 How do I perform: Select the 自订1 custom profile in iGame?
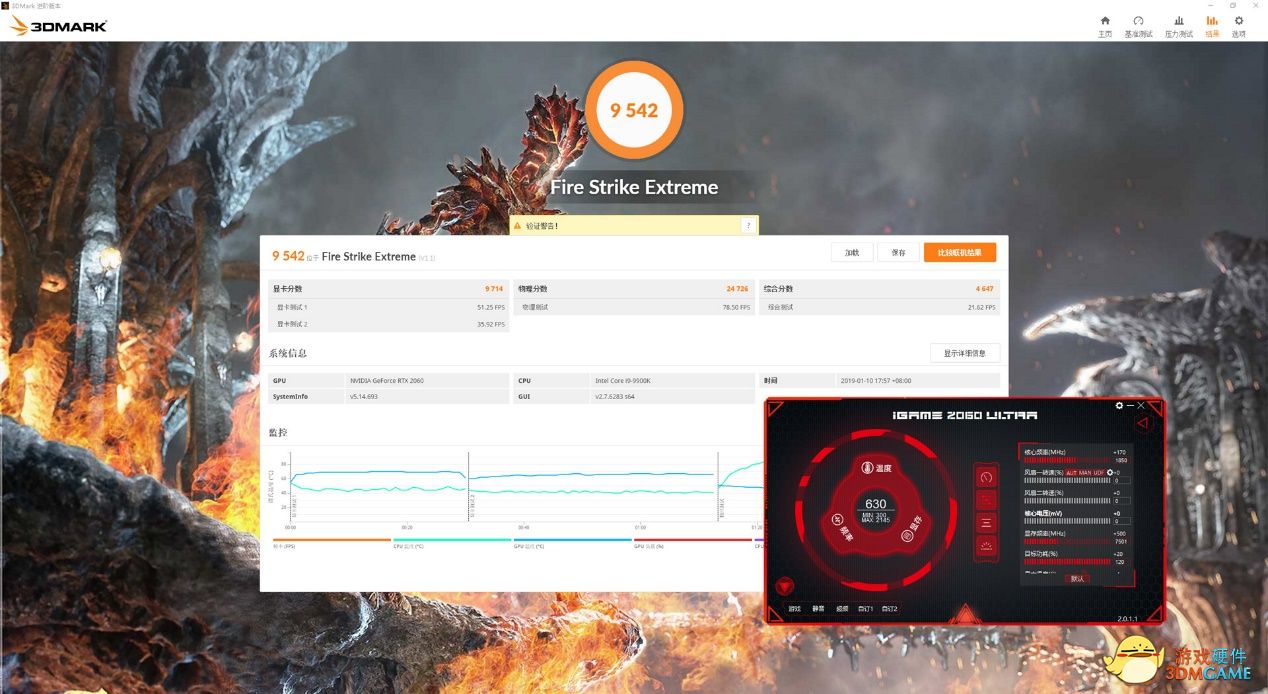[866, 608]
